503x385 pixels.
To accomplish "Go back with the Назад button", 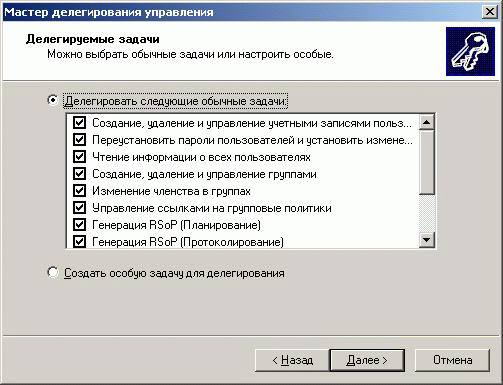I will [x=292, y=360].
